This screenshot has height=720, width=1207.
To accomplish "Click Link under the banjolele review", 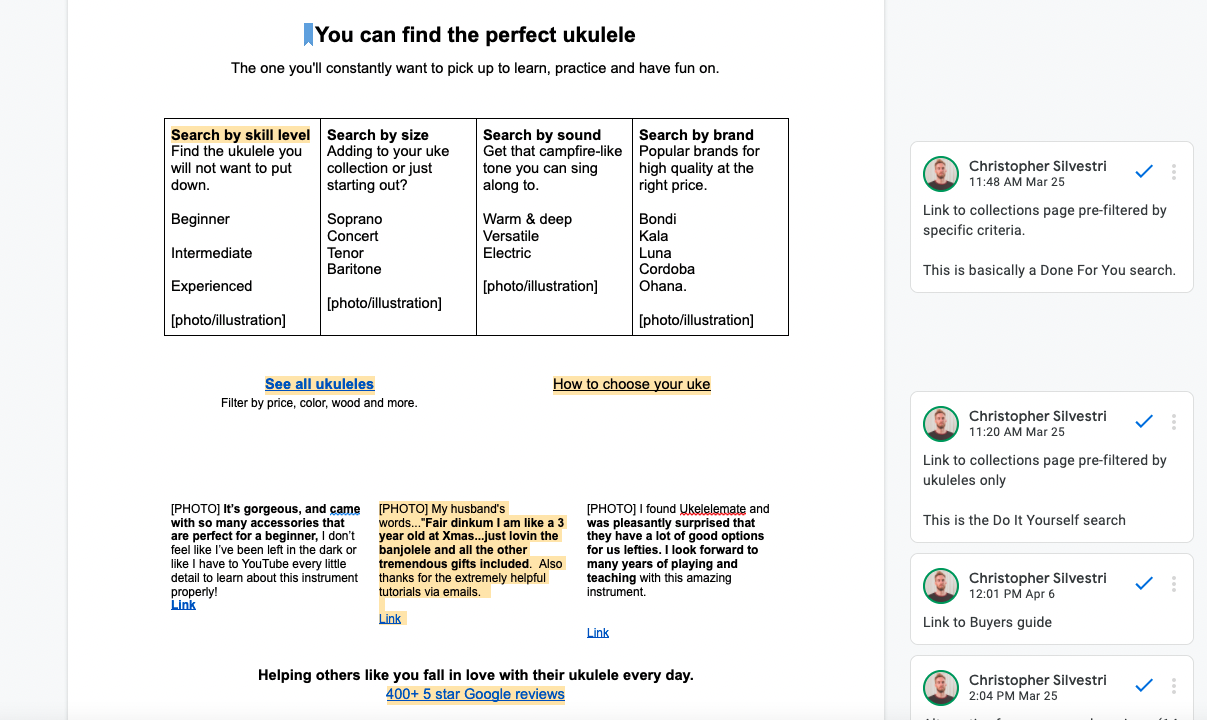I will (x=390, y=619).
